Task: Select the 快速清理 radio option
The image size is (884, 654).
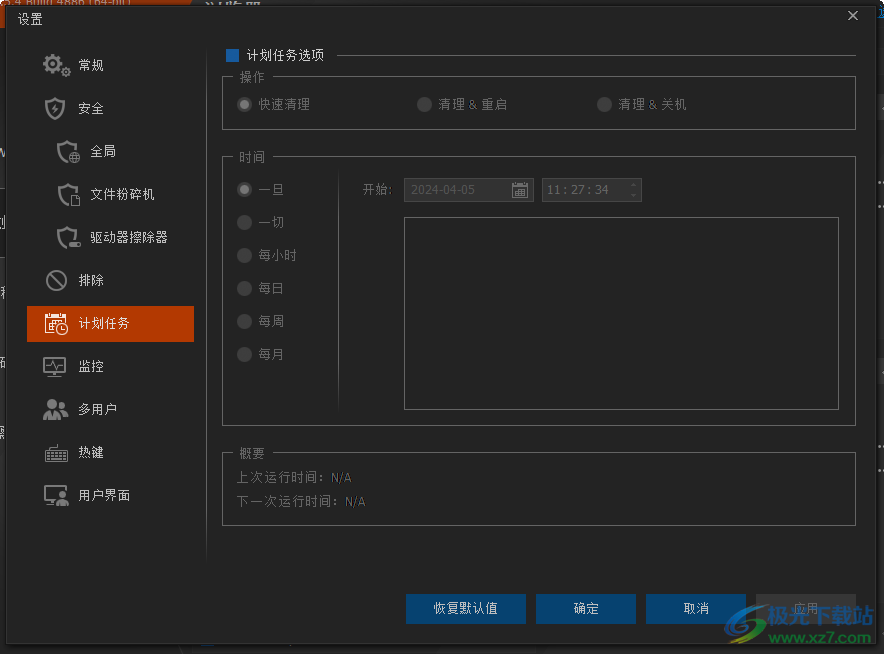Action: coord(244,103)
